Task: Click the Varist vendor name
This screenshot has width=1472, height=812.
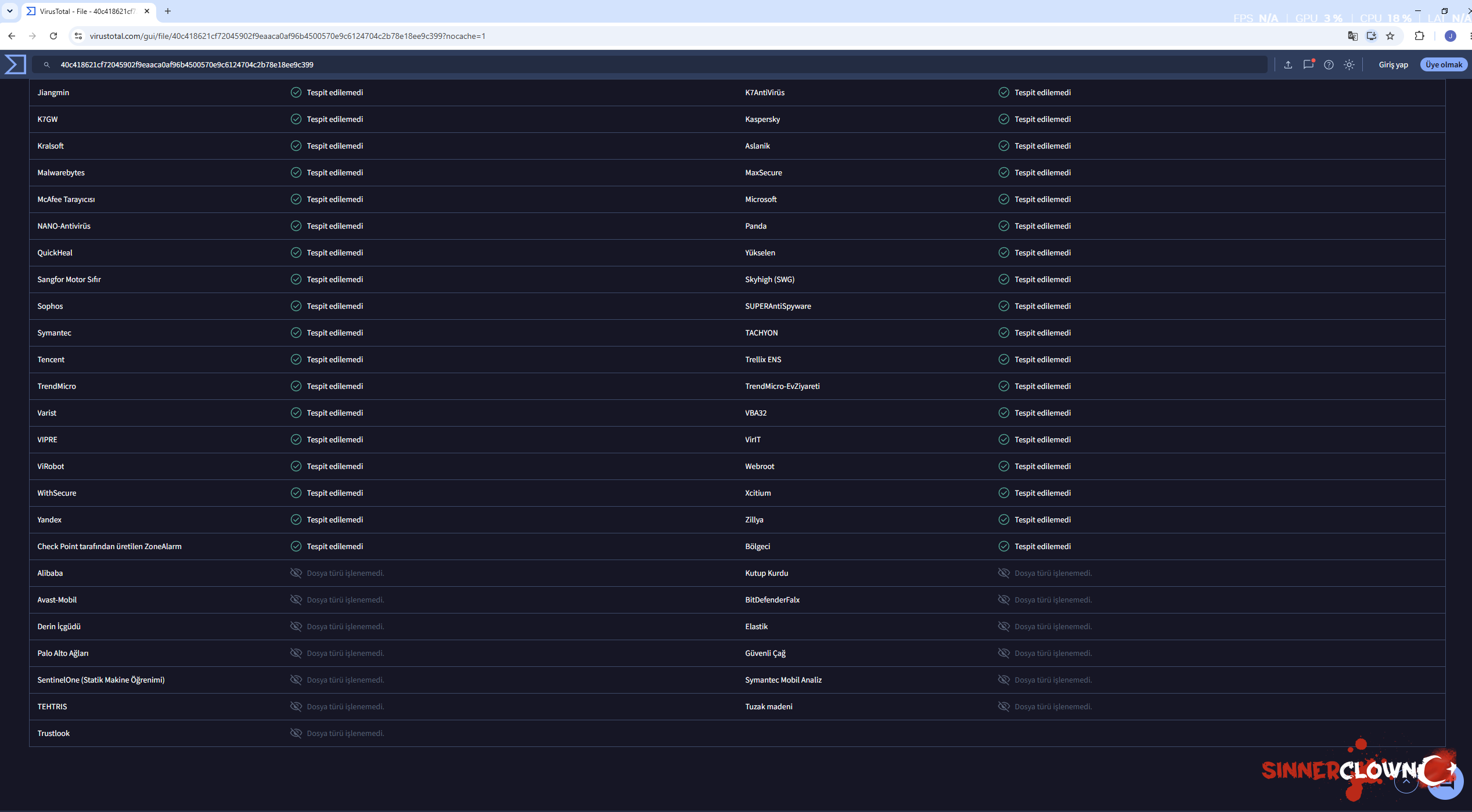Action: 46,413
